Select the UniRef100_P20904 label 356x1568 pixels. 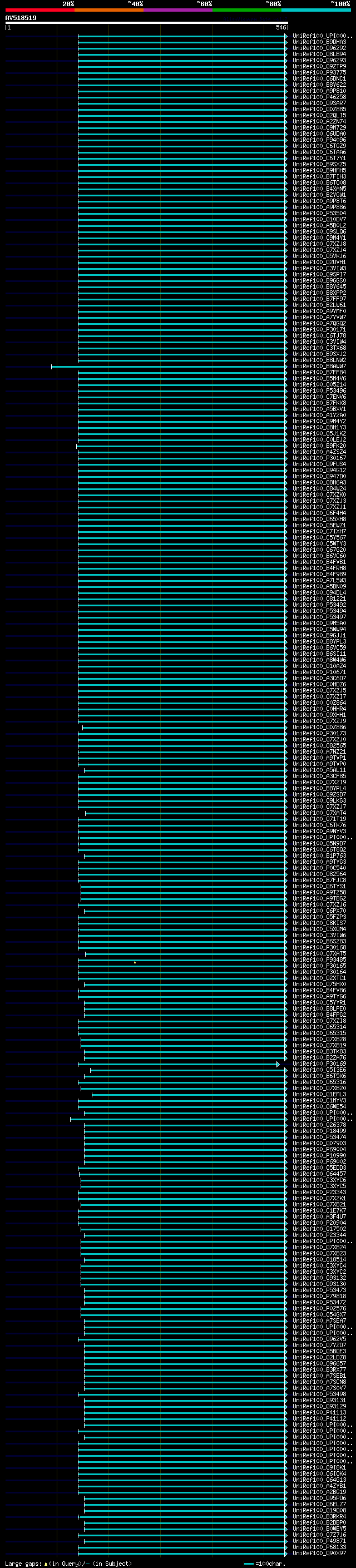[x=319, y=1223]
